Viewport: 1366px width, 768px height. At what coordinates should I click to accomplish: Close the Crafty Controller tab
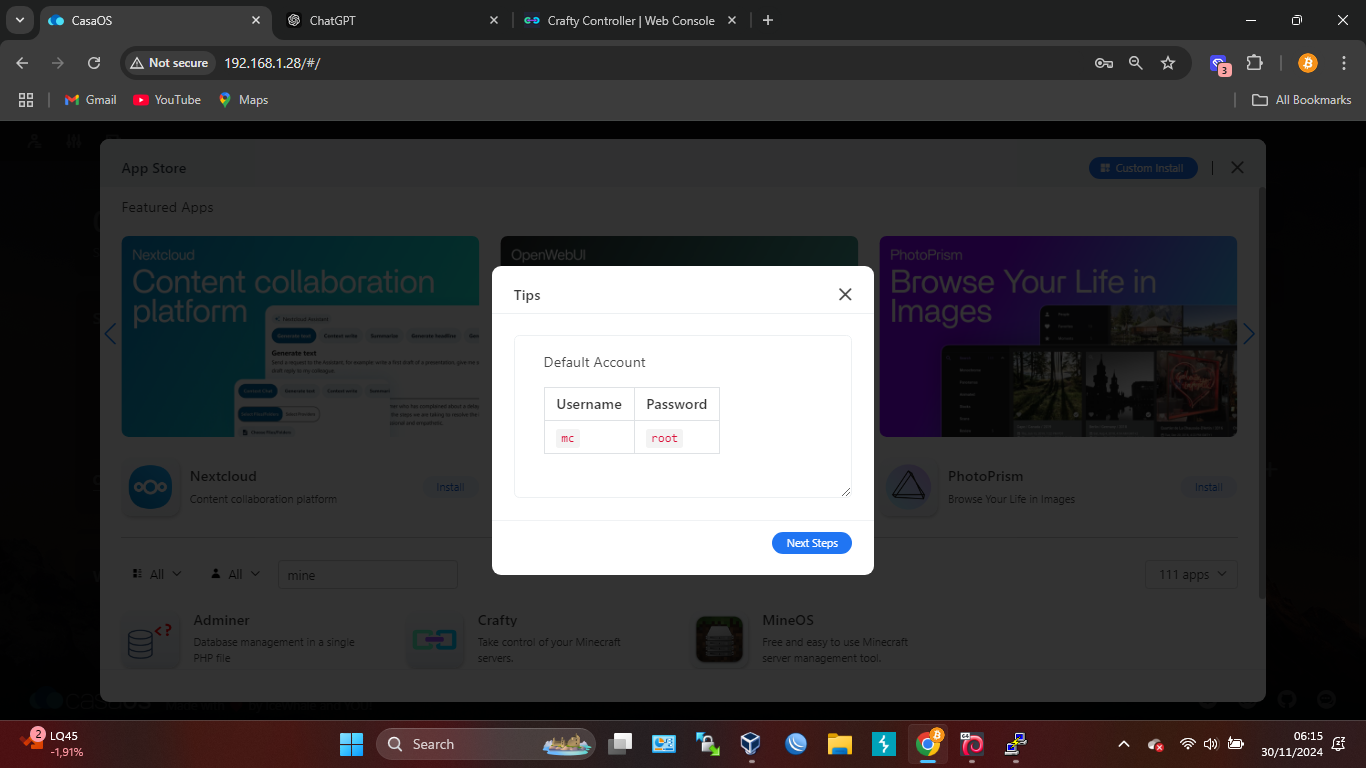click(x=731, y=20)
